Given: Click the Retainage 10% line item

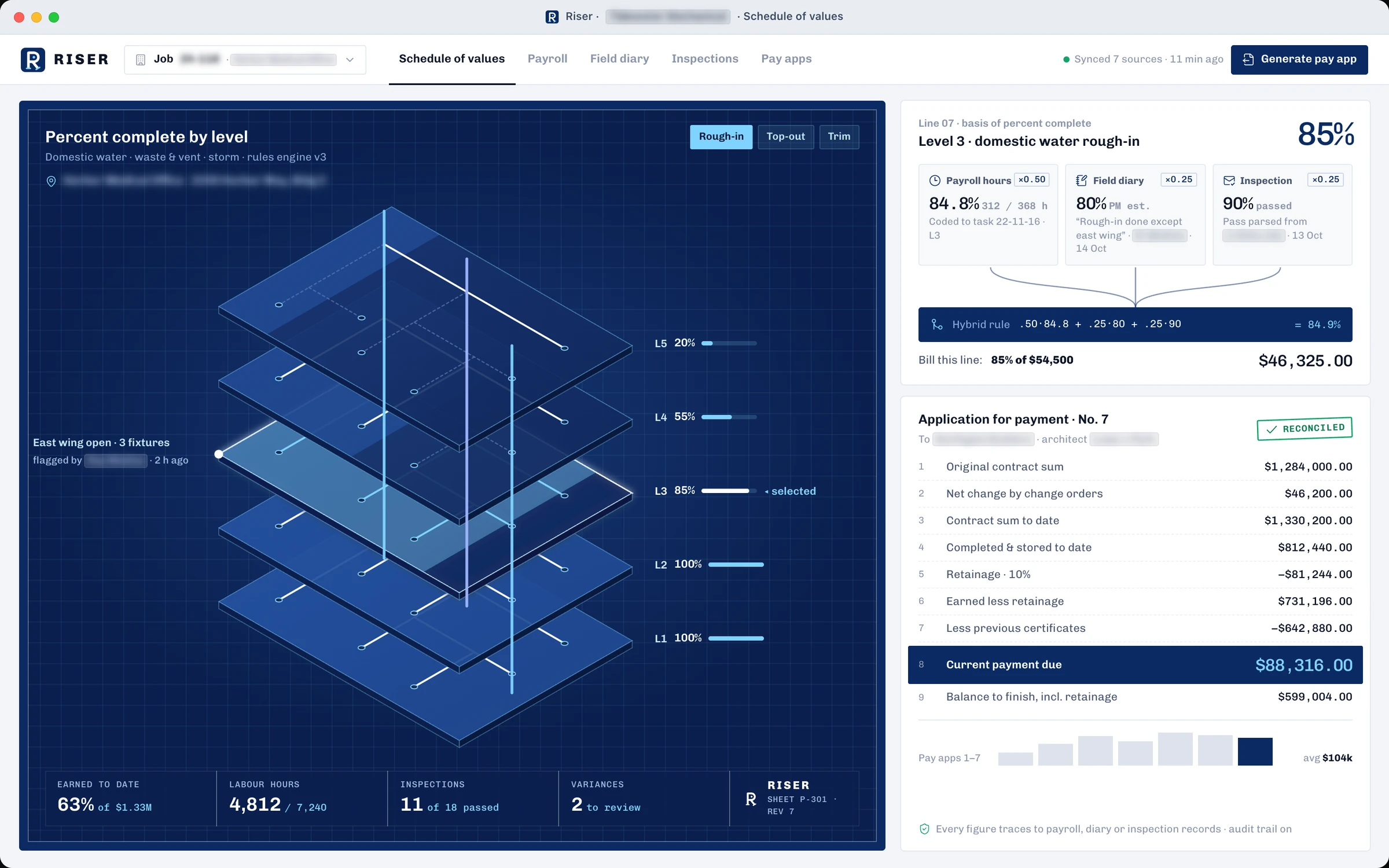Looking at the screenshot, I should (x=1135, y=575).
